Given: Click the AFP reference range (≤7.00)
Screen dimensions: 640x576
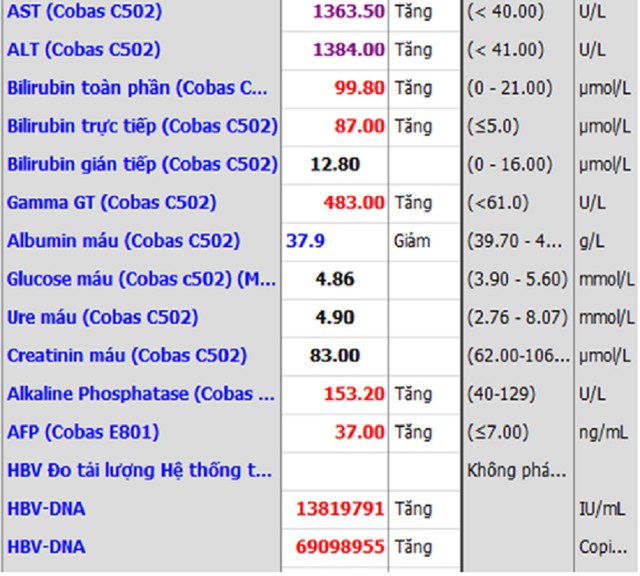Looking at the screenshot, I should pyautogui.click(x=496, y=433).
